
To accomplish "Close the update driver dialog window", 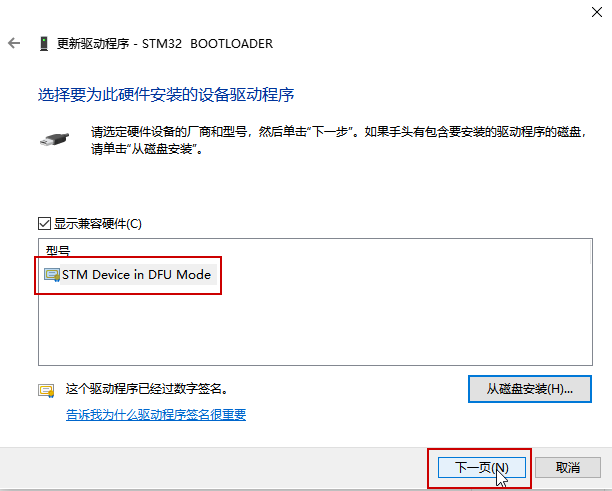I will coord(597,12).
